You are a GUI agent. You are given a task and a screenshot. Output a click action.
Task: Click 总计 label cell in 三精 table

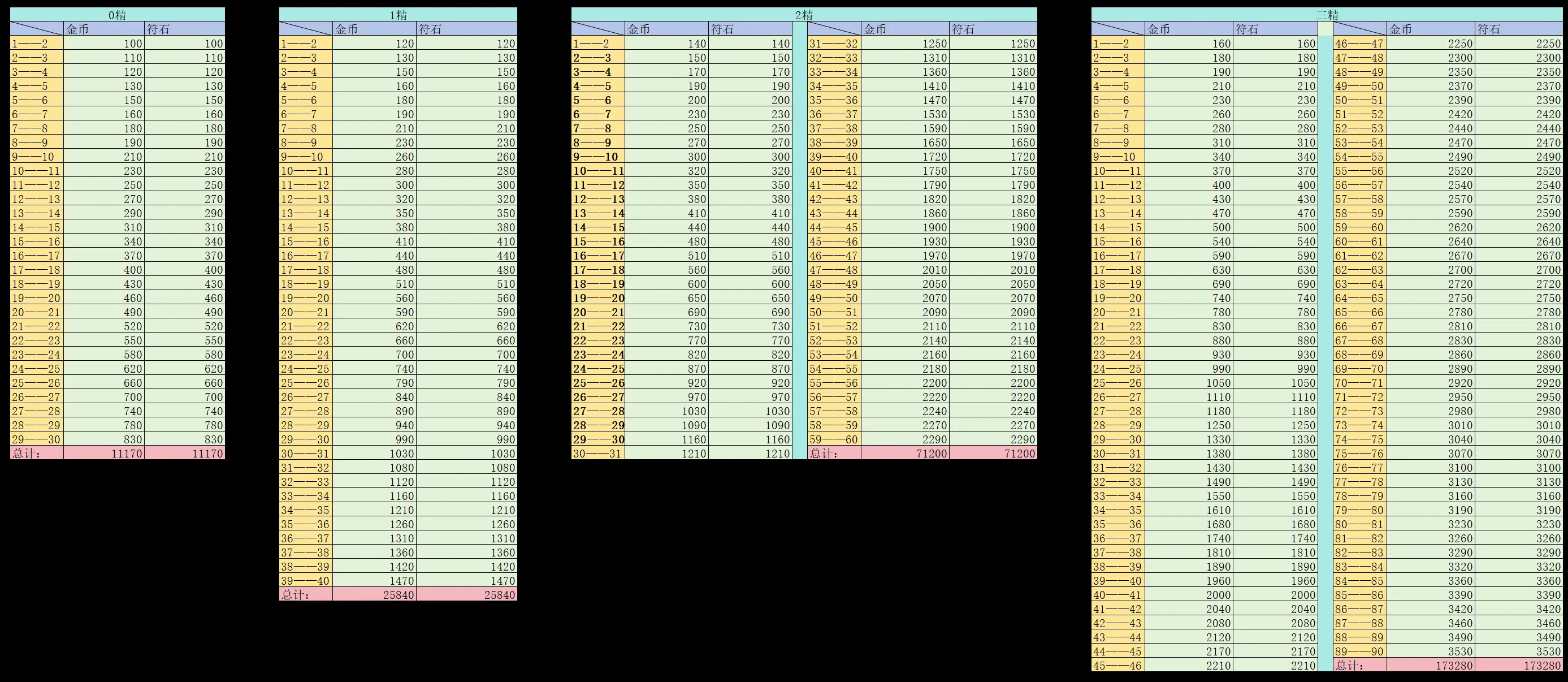point(1359,666)
